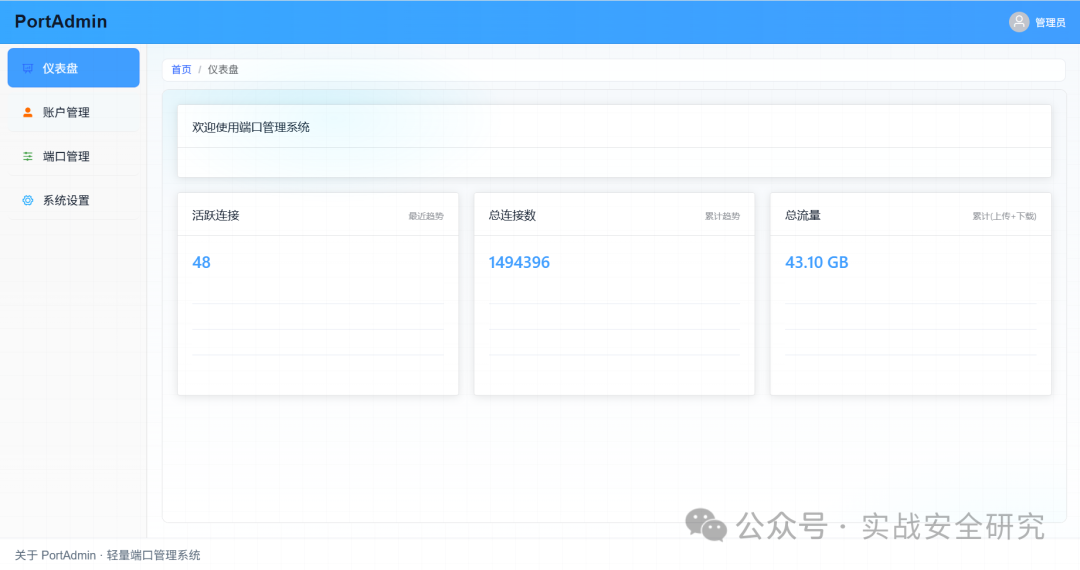
Task: Click the active connections value 48
Action: (x=201, y=262)
